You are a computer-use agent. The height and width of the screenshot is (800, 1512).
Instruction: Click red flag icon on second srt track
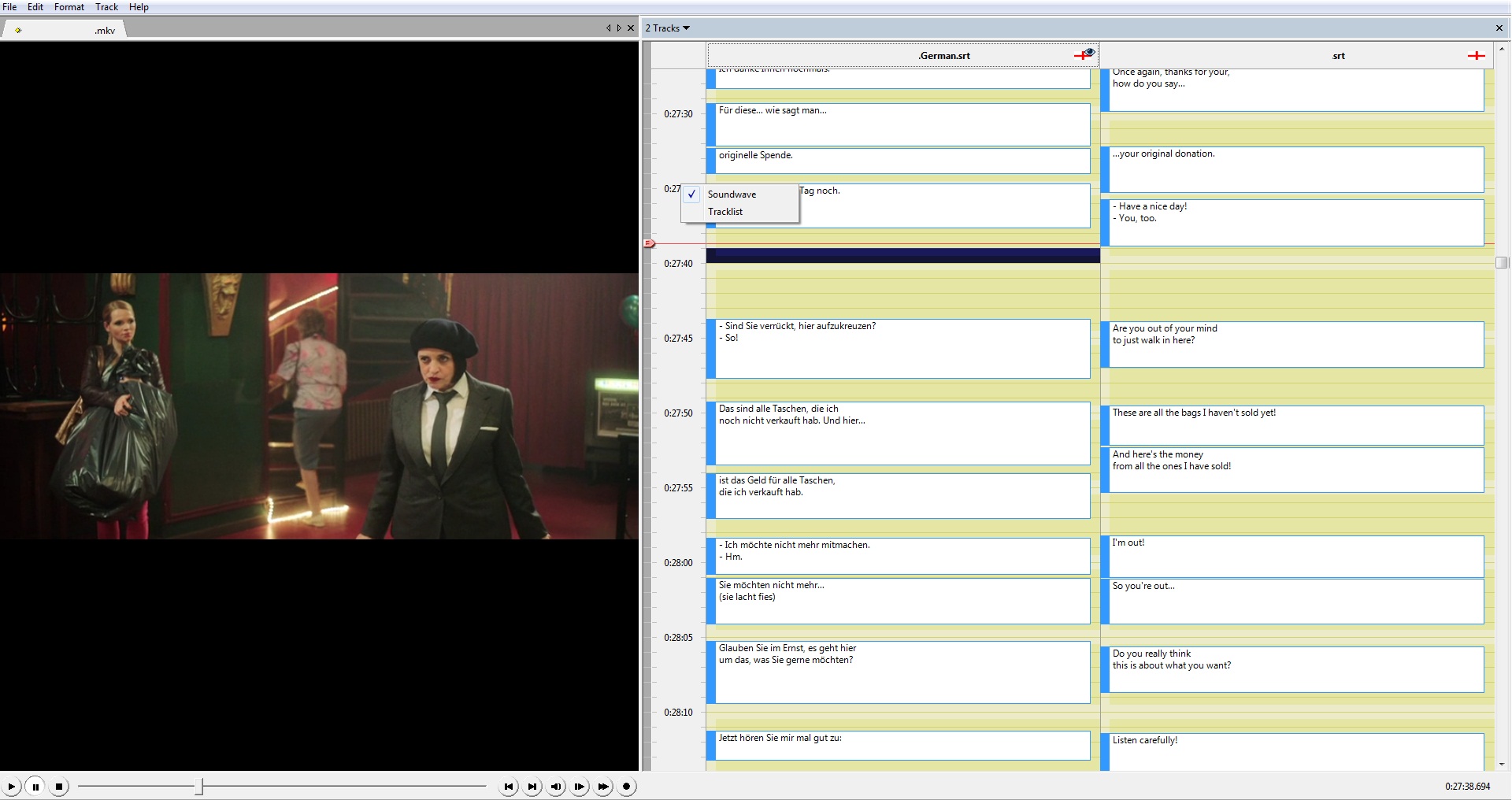tap(1476, 56)
